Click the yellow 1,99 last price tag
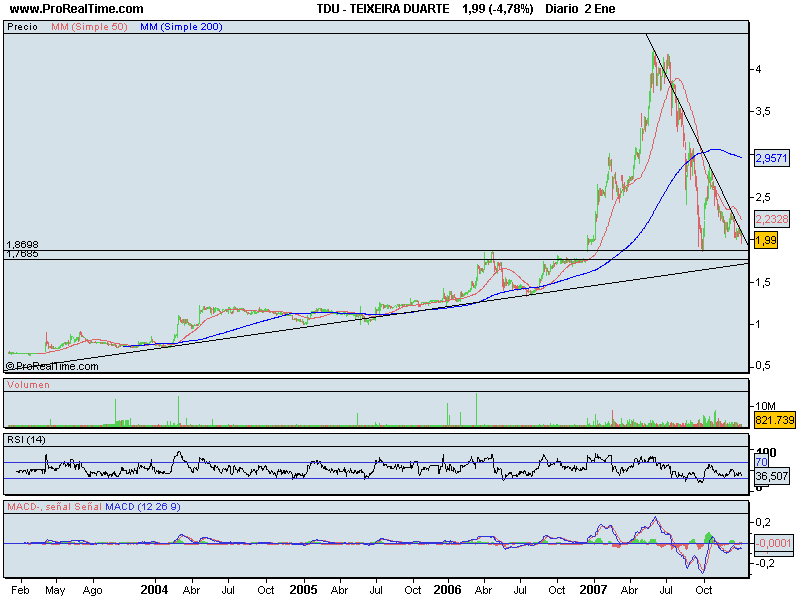 pos(766,240)
